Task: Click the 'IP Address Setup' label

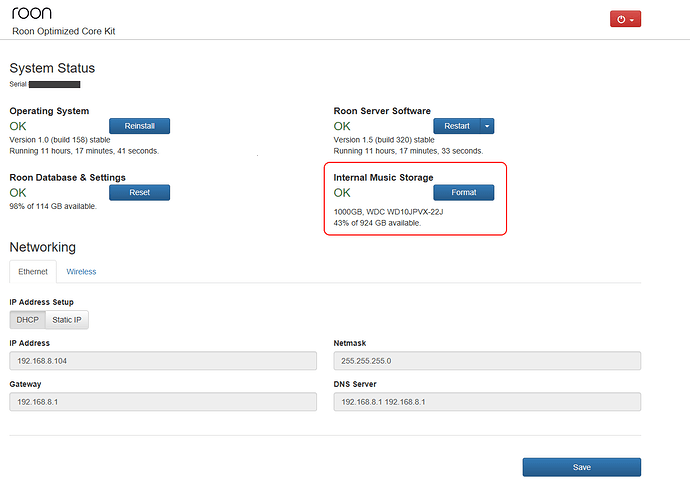Action: pos(41,302)
